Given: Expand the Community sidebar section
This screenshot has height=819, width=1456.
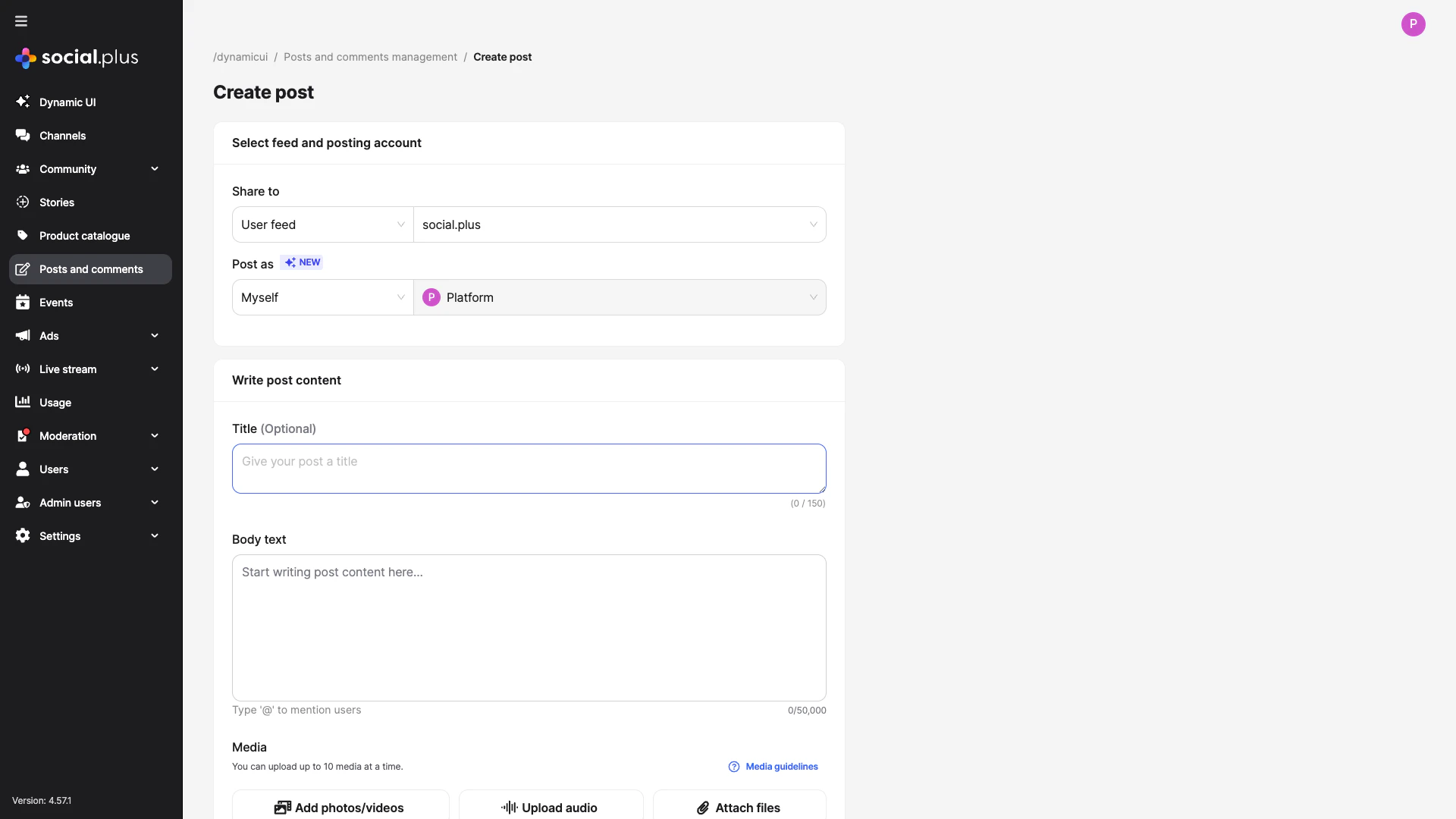Looking at the screenshot, I should 155,168.
